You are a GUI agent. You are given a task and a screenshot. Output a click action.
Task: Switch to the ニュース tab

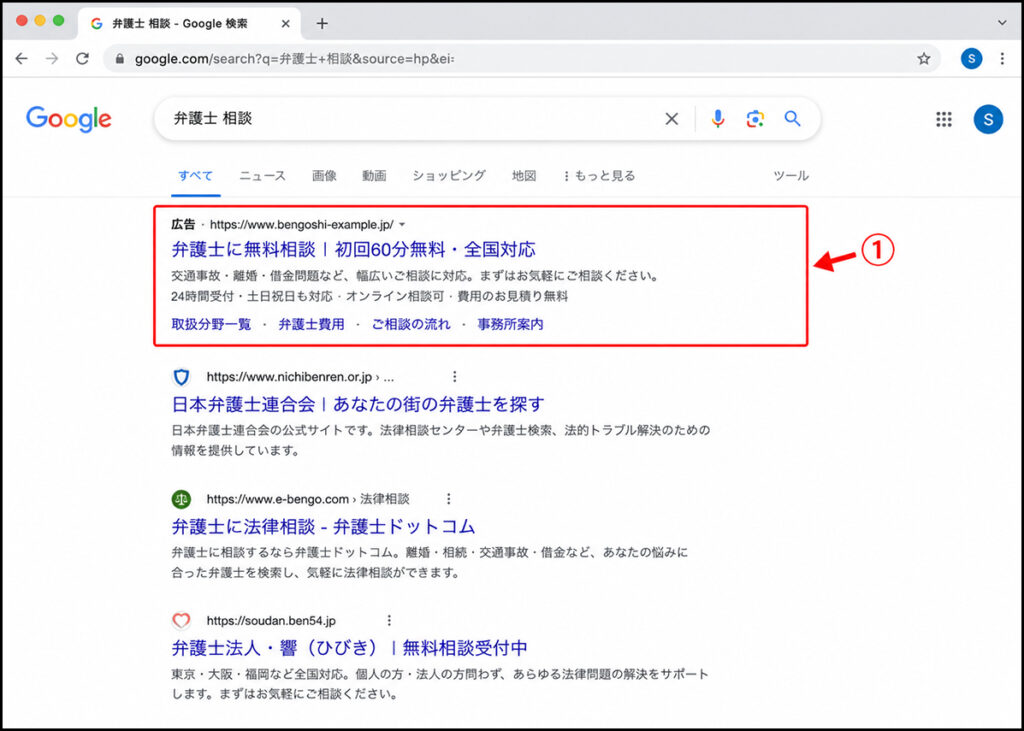pyautogui.click(x=263, y=176)
